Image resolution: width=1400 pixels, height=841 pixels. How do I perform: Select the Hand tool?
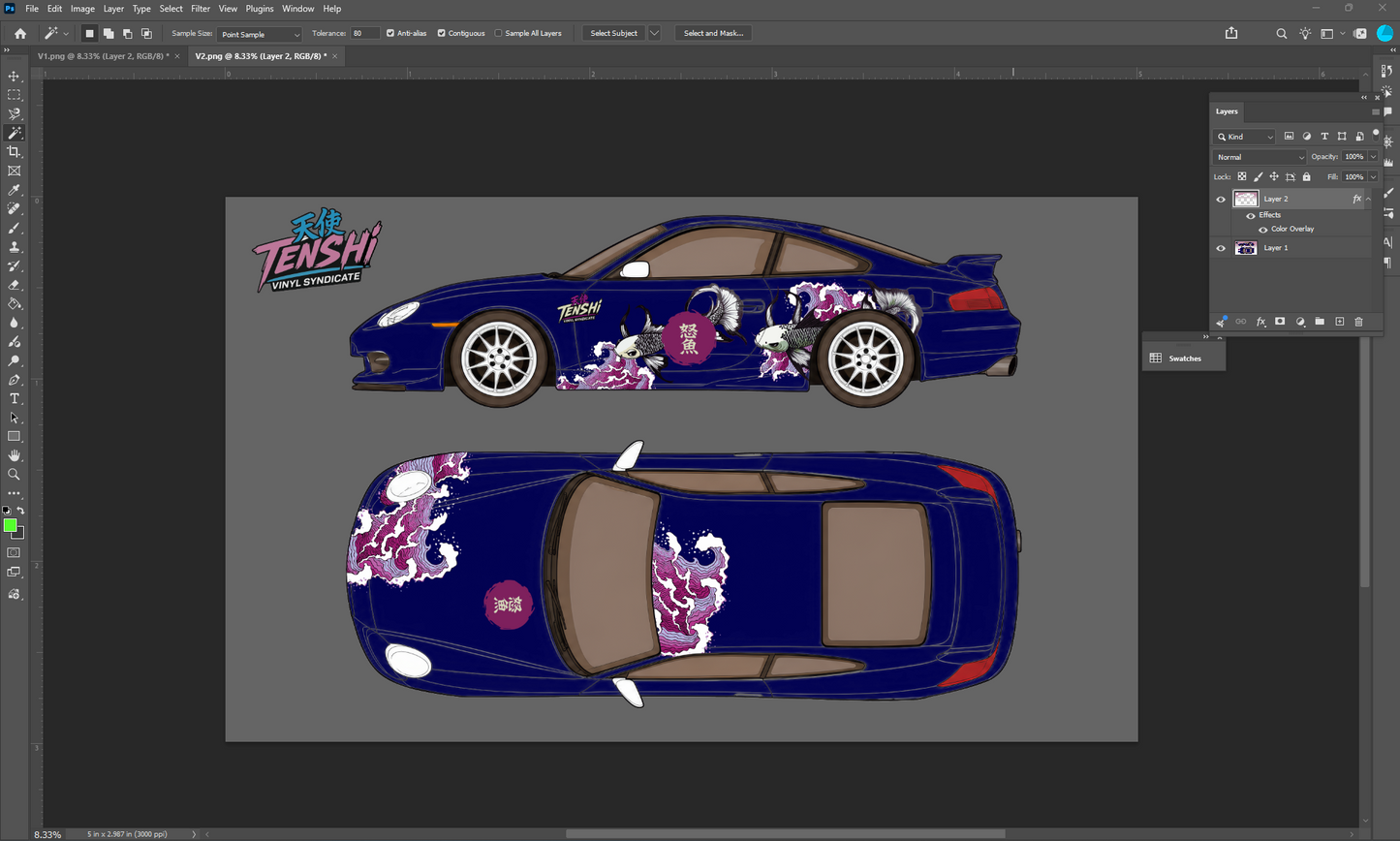[14, 455]
